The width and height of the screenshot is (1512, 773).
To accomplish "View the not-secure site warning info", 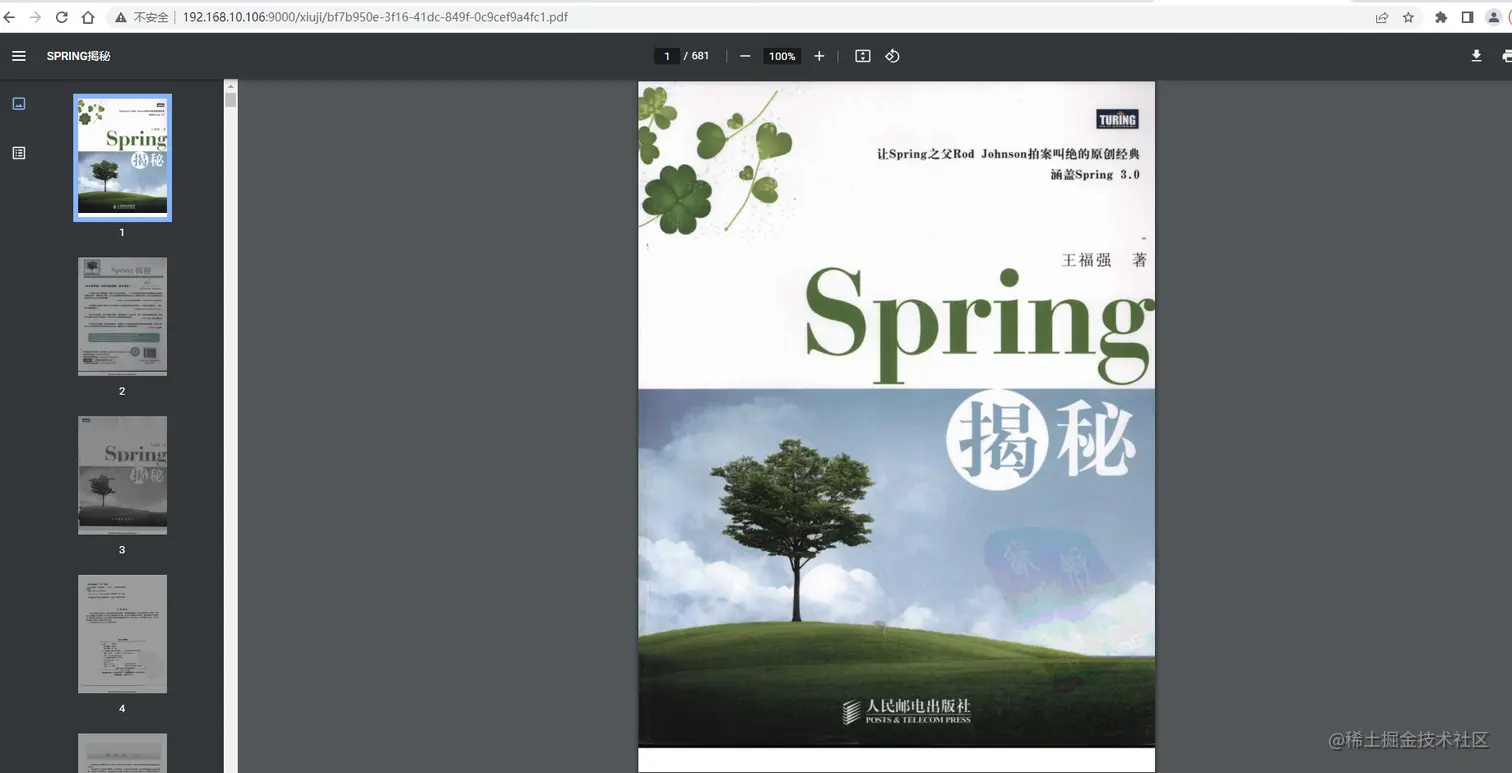I will [x=142, y=17].
